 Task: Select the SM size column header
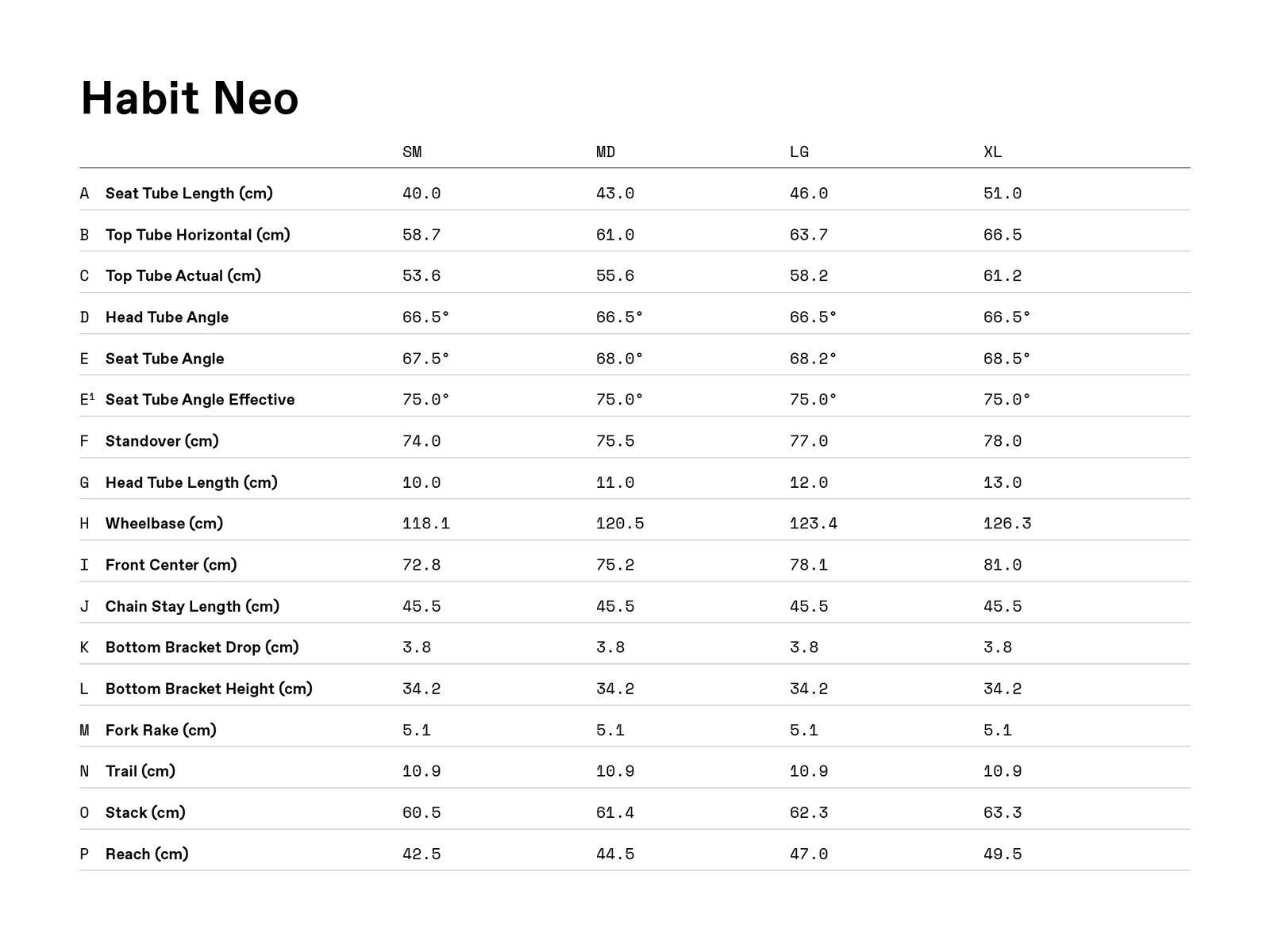[x=412, y=152]
